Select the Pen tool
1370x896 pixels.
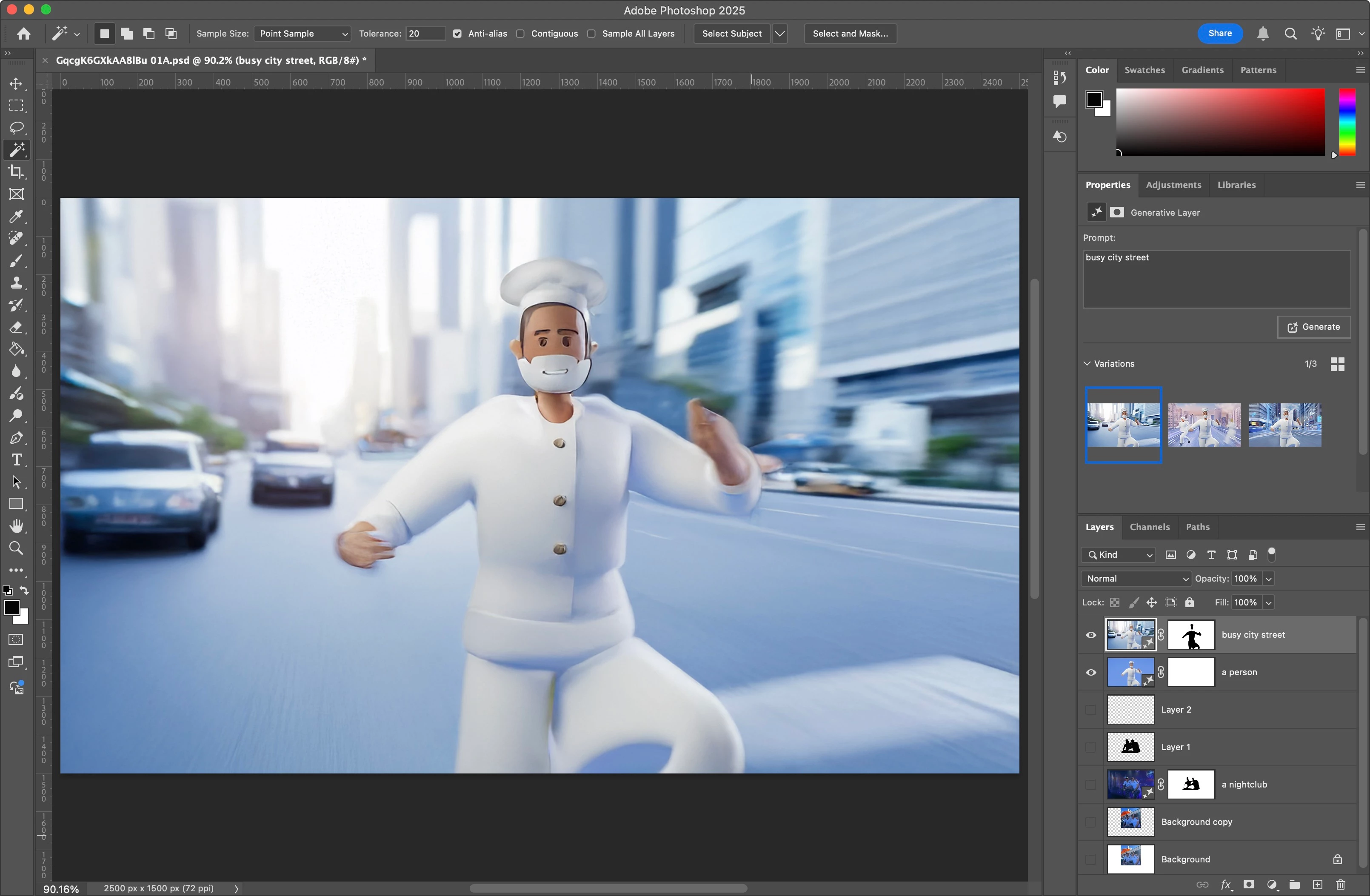coord(16,438)
